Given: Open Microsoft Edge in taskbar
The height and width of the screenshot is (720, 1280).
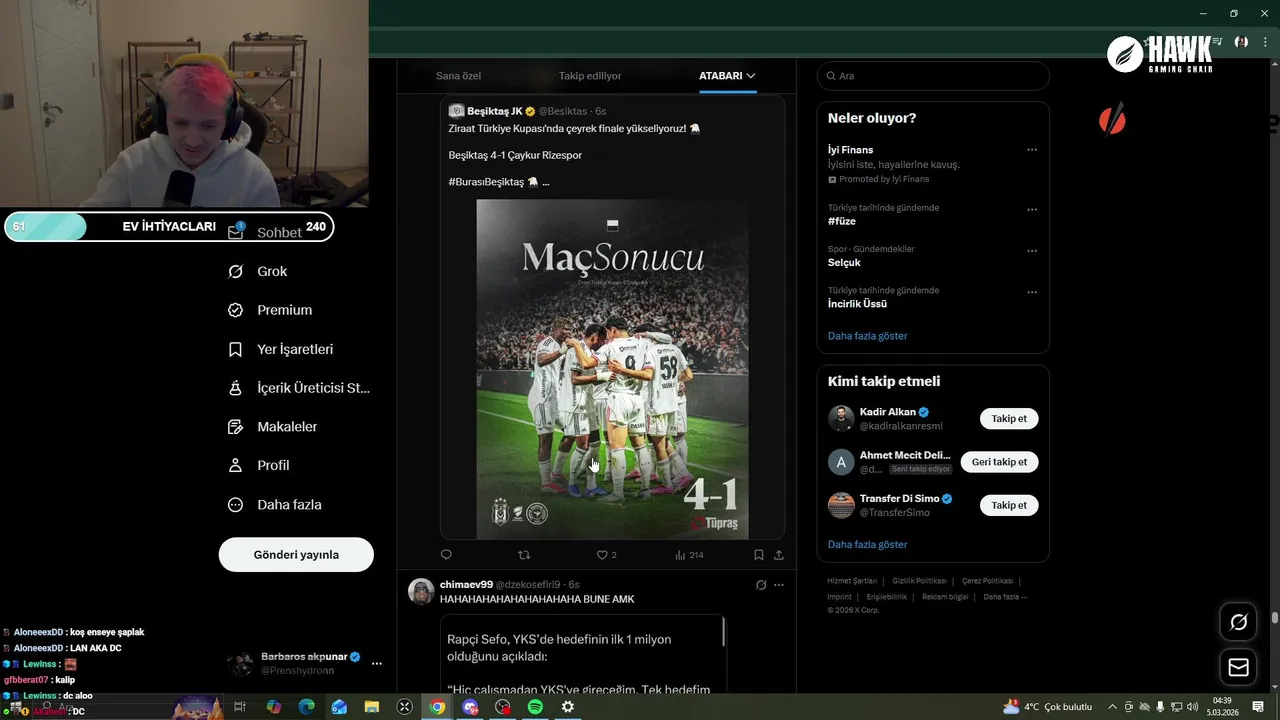Looking at the screenshot, I should coord(307,707).
